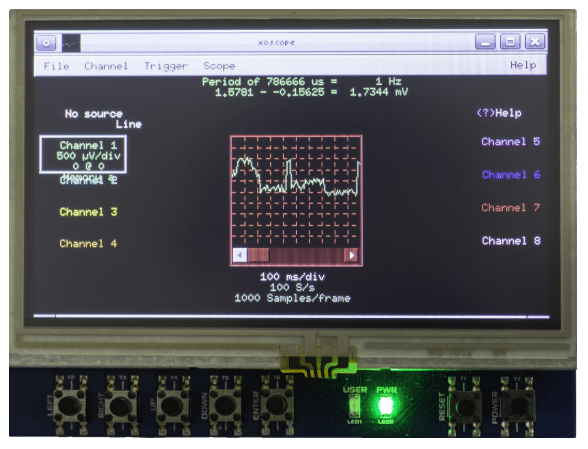
Task: Open the Trigger menu
Action: [x=166, y=66]
